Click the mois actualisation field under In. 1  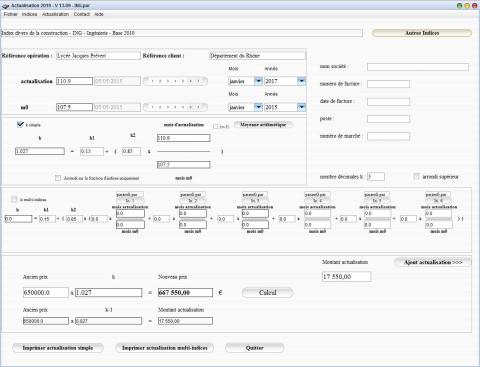[x=130, y=213]
